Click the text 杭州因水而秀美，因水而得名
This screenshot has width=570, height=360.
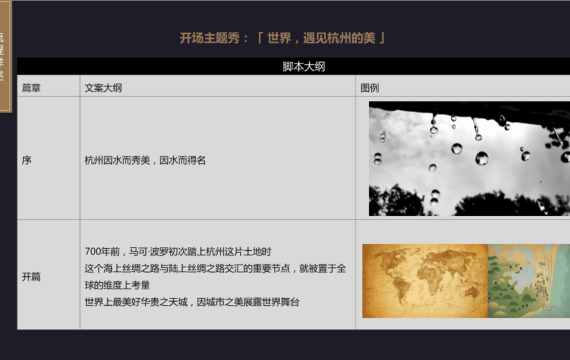145,160
